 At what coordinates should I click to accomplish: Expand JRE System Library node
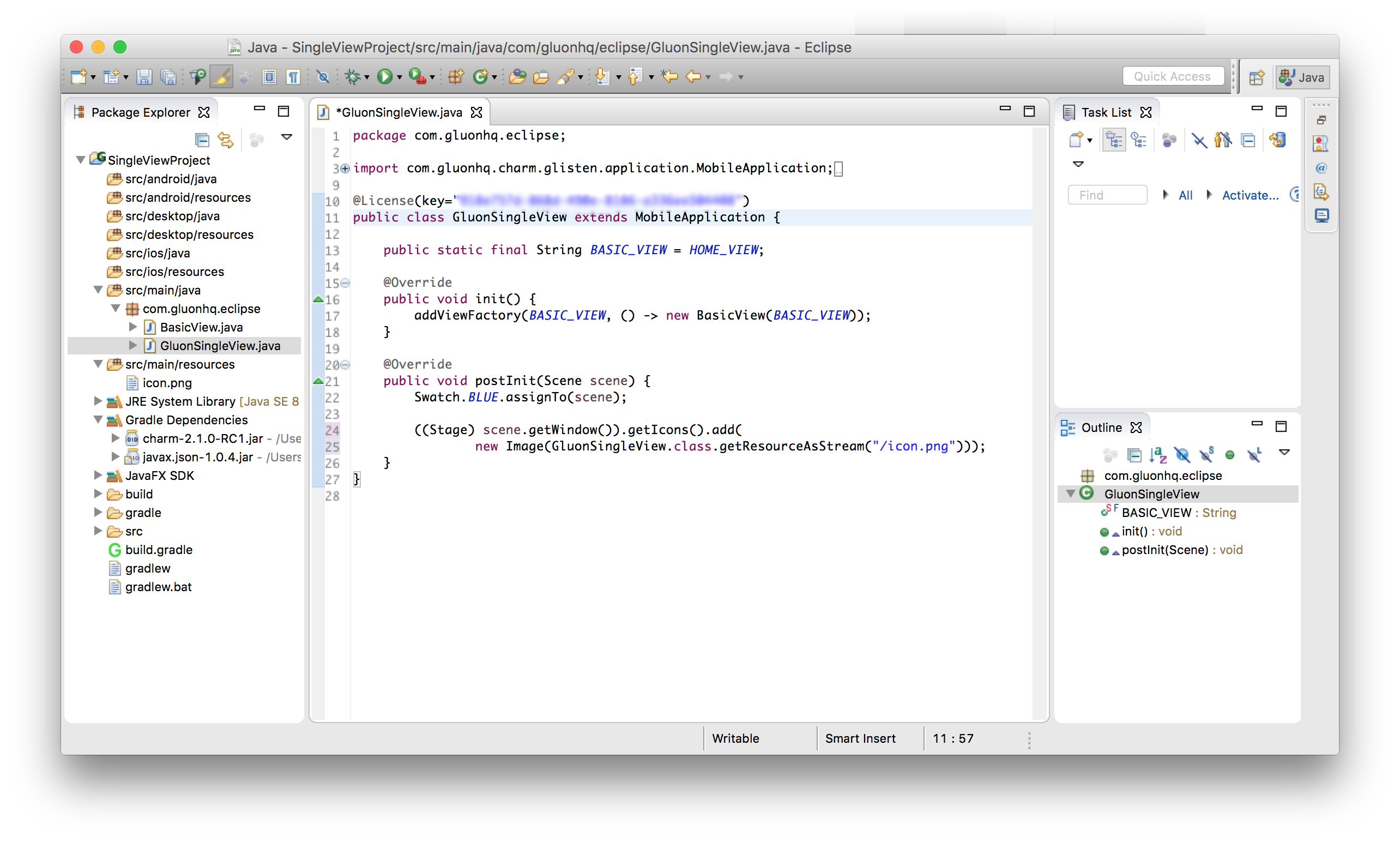pyautogui.click(x=98, y=401)
